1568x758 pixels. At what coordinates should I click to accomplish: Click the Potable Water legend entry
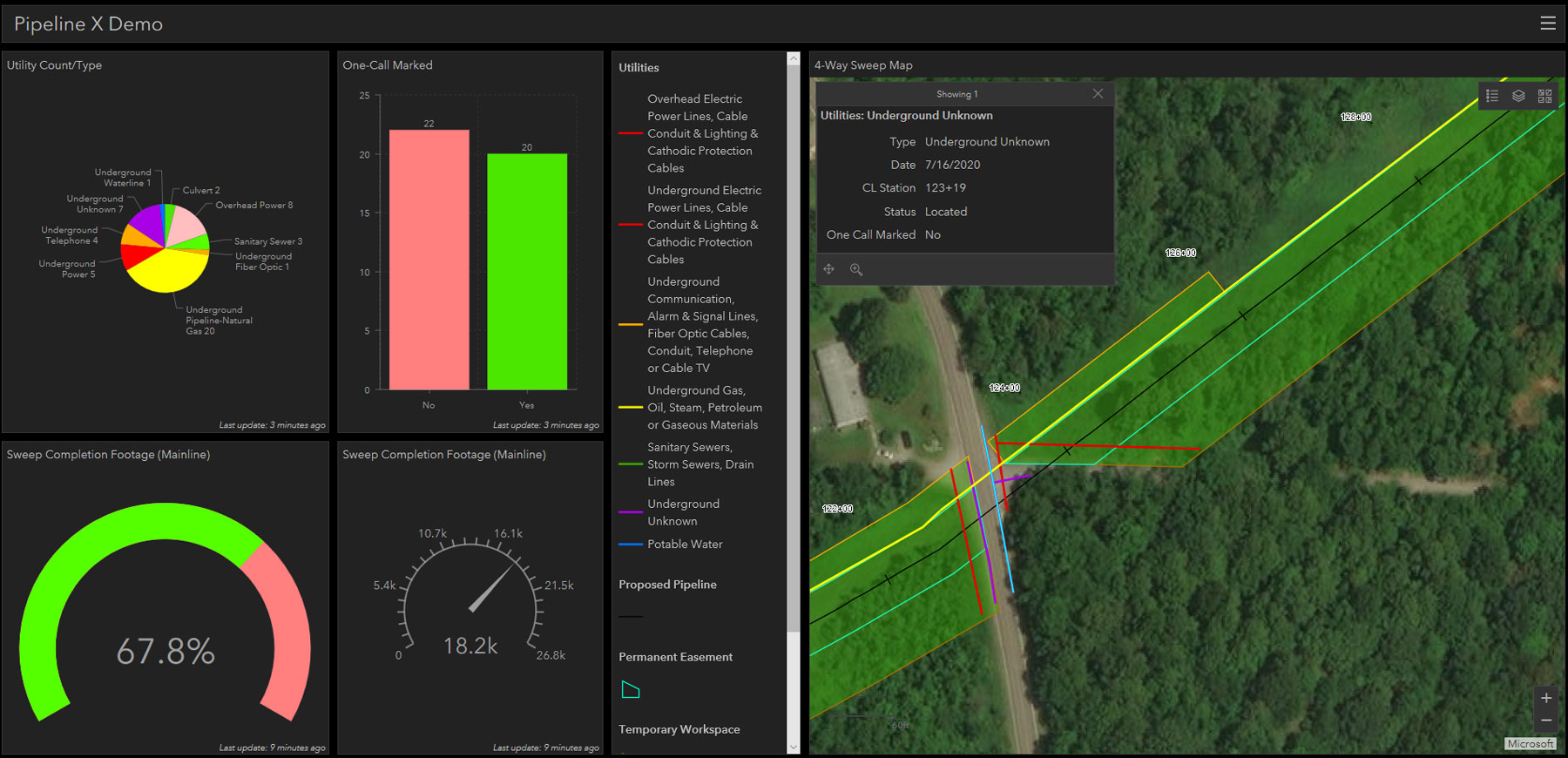tap(671, 544)
